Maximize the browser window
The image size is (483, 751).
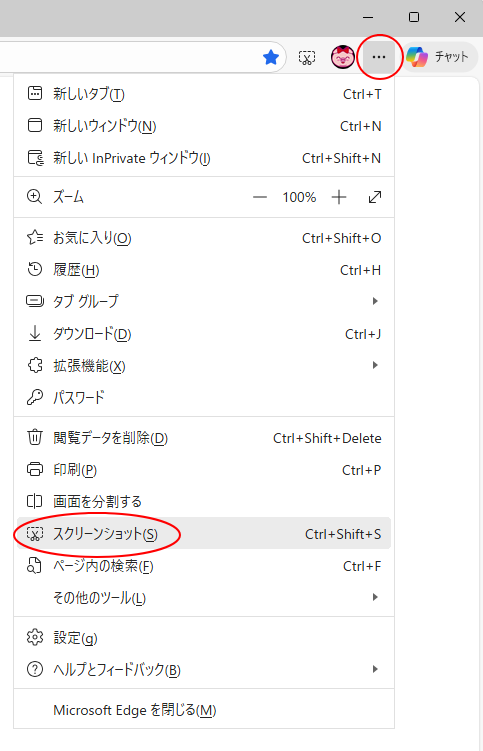coord(414,17)
